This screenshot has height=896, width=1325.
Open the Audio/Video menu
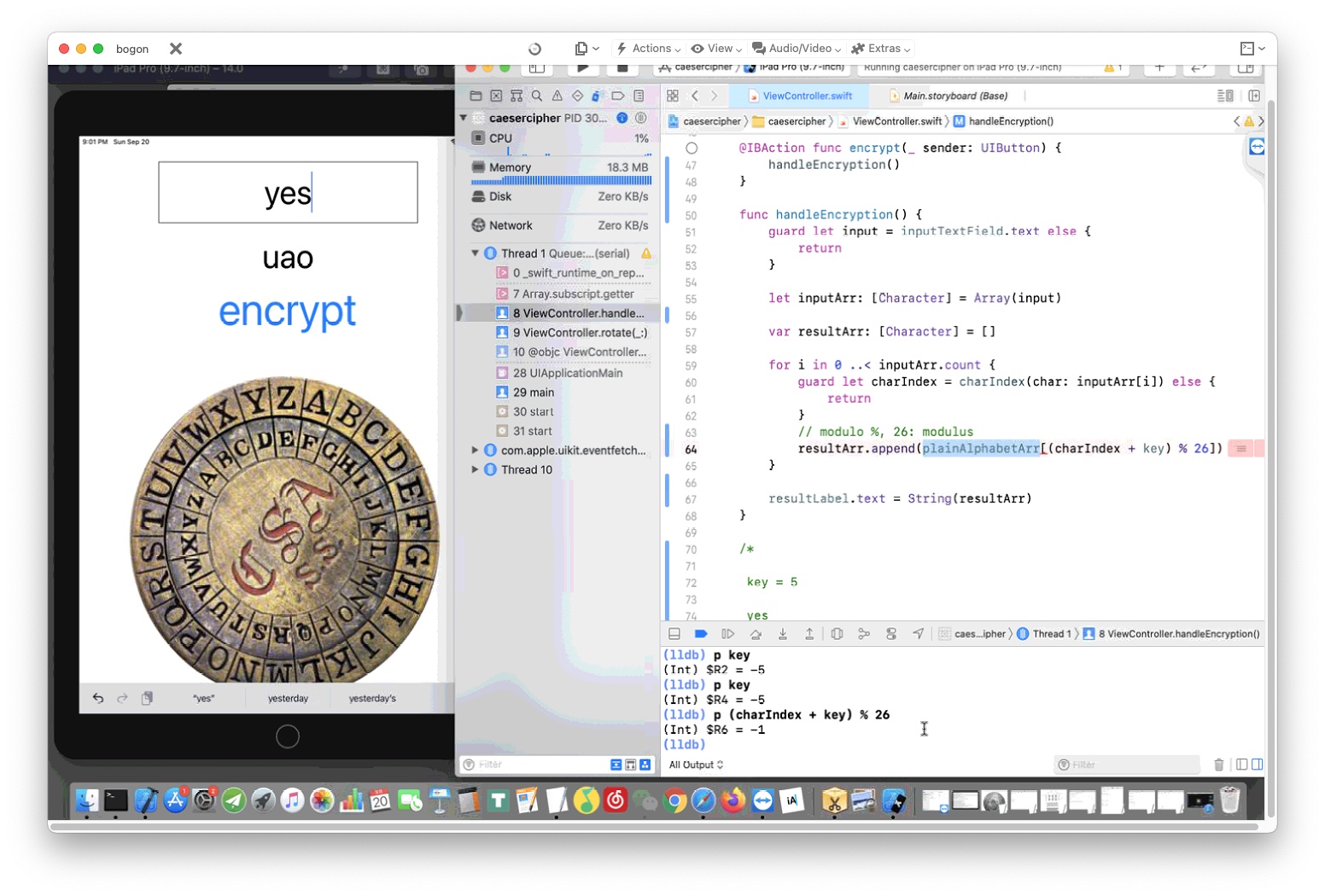pos(796,49)
